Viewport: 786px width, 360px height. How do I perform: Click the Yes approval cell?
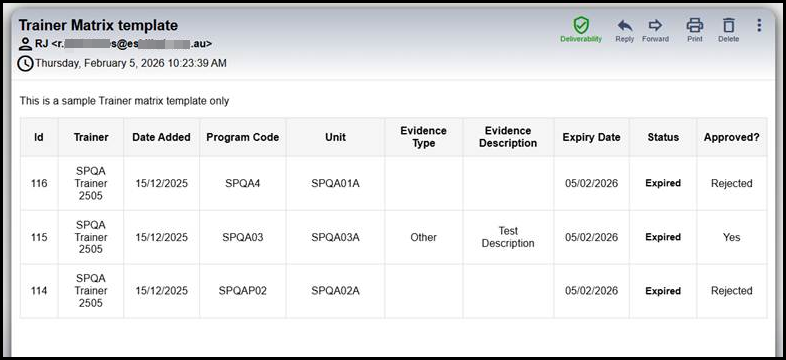click(731, 237)
